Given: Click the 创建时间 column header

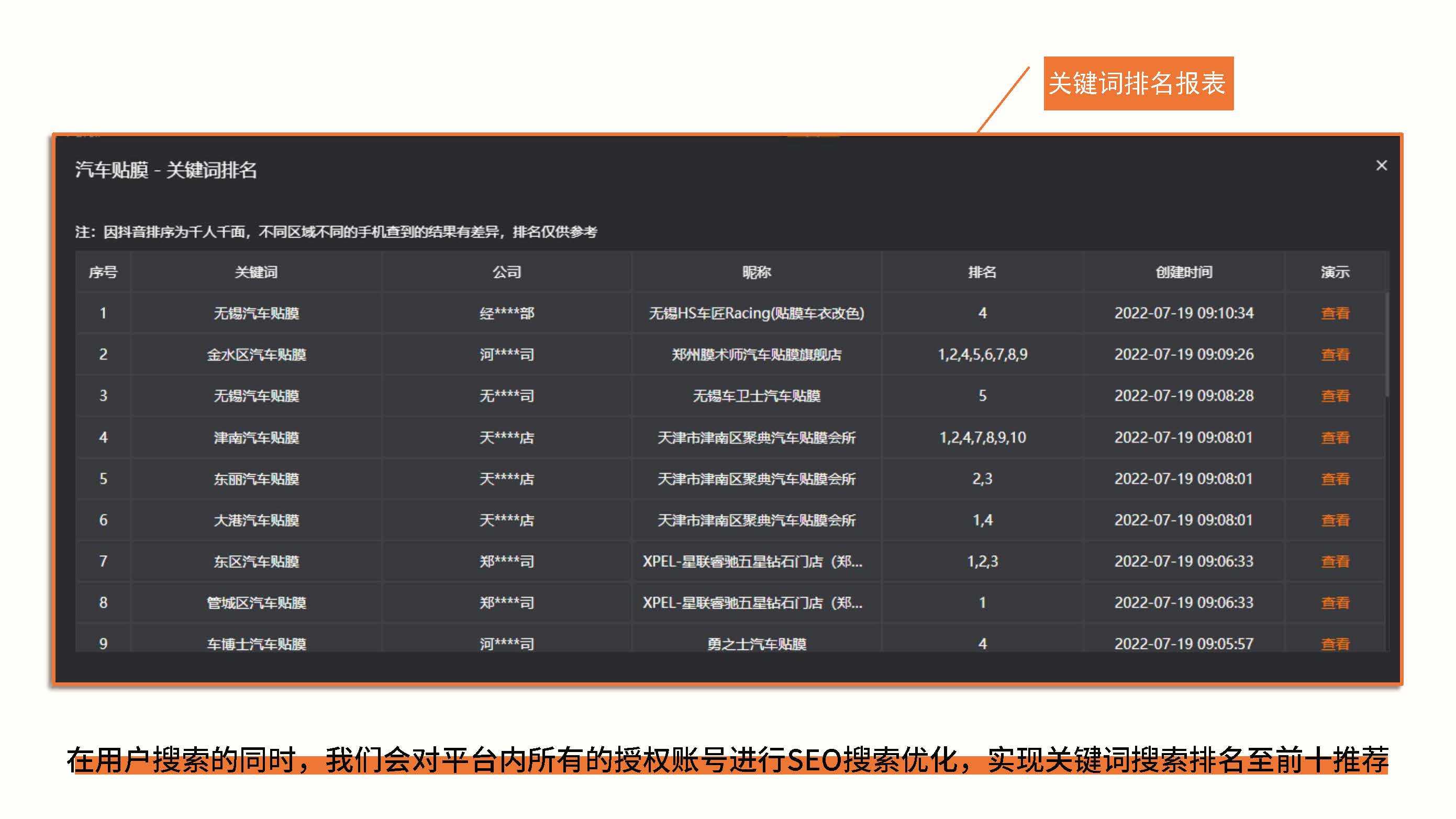Looking at the screenshot, I should [1184, 272].
